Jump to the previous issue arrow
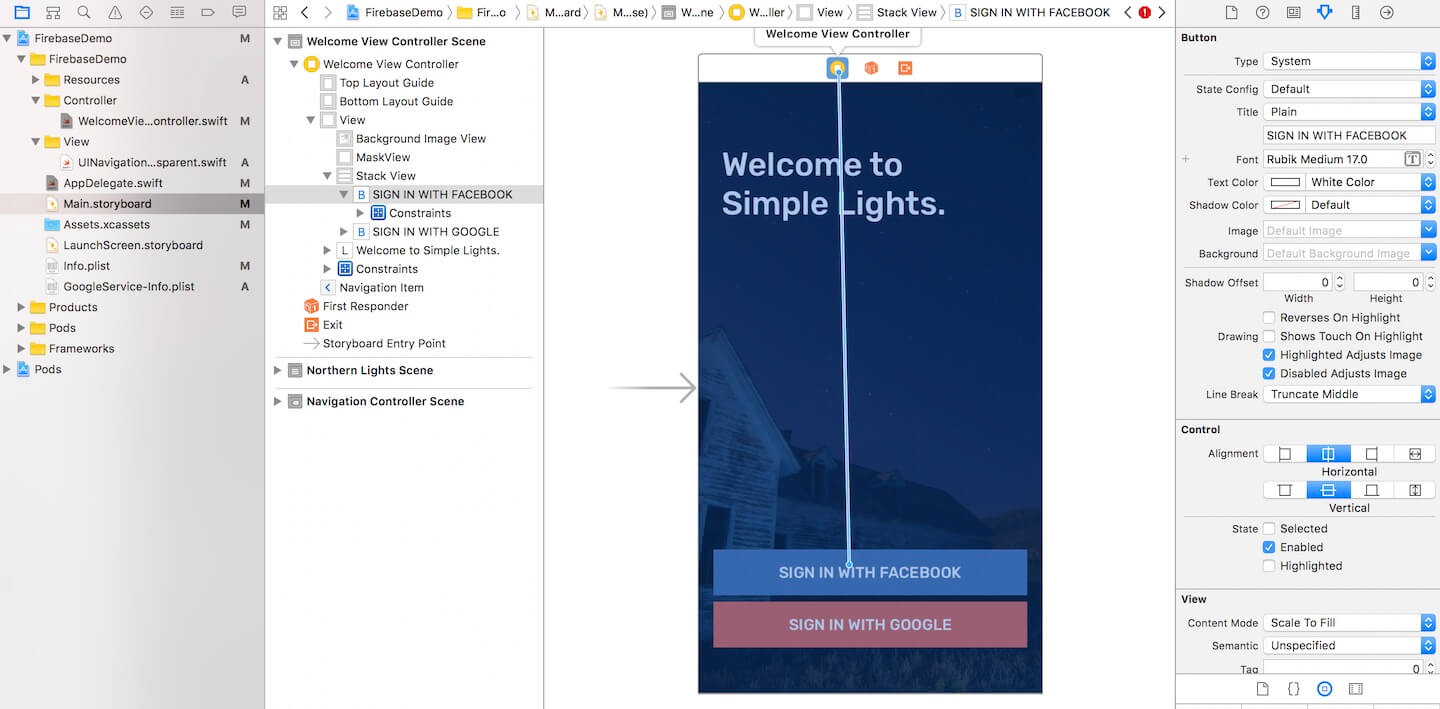 [x=1128, y=12]
